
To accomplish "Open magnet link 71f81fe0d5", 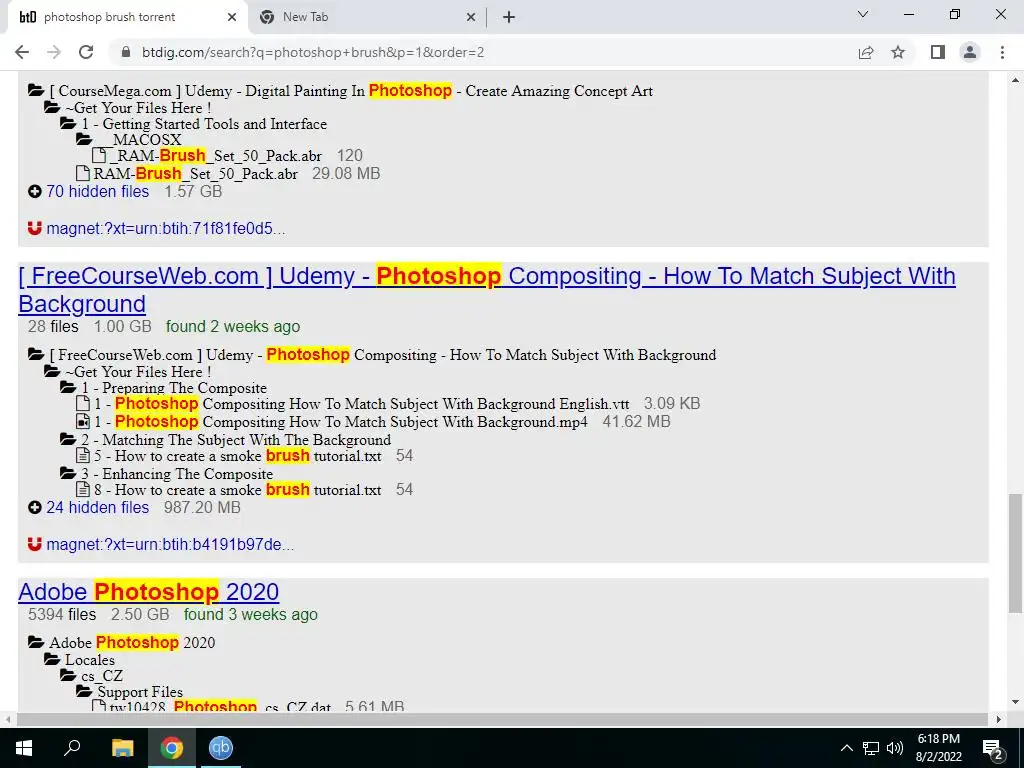I will [166, 229].
